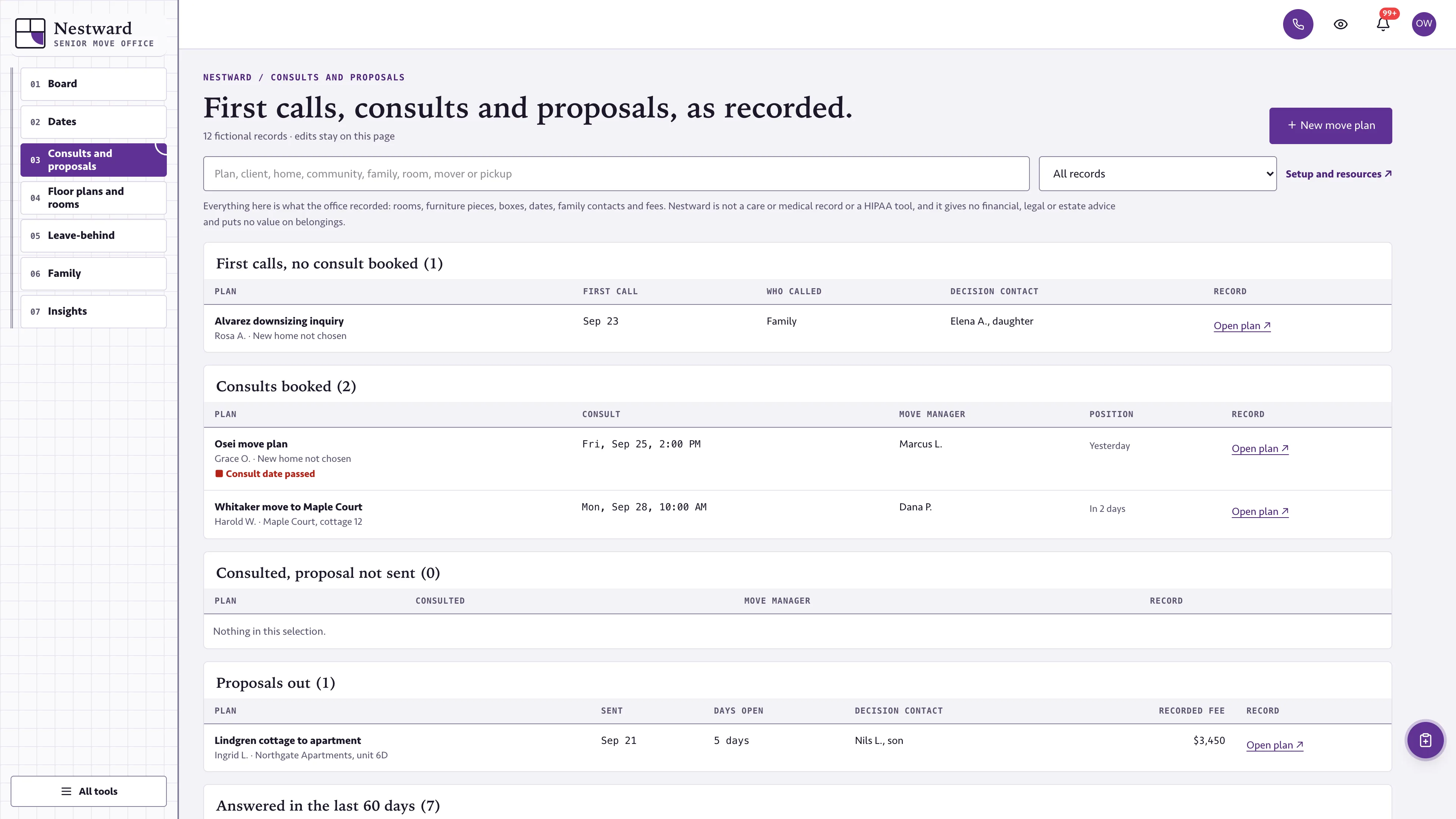Image resolution: width=1456 pixels, height=819 pixels.
Task: Open the Leave-behind section
Action: coord(94,235)
